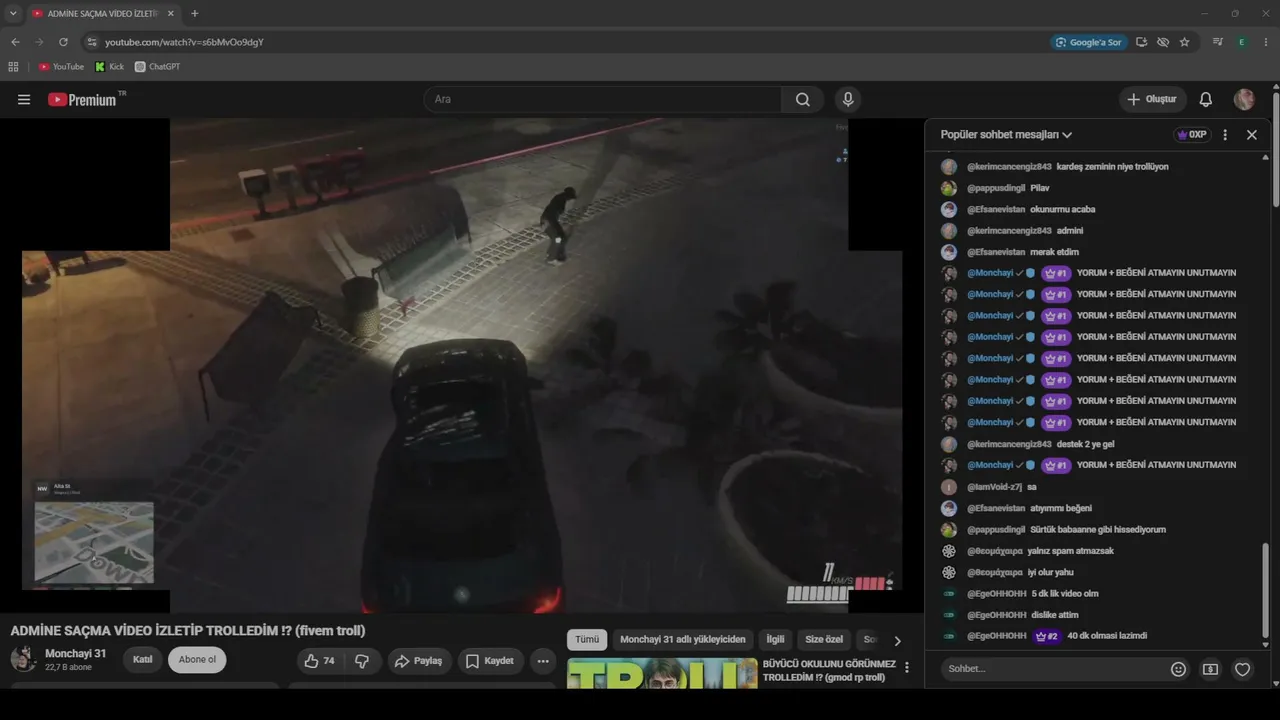The height and width of the screenshot is (720, 1280).
Task: Open Monchayi 31 channel avatar
Action: point(23,659)
